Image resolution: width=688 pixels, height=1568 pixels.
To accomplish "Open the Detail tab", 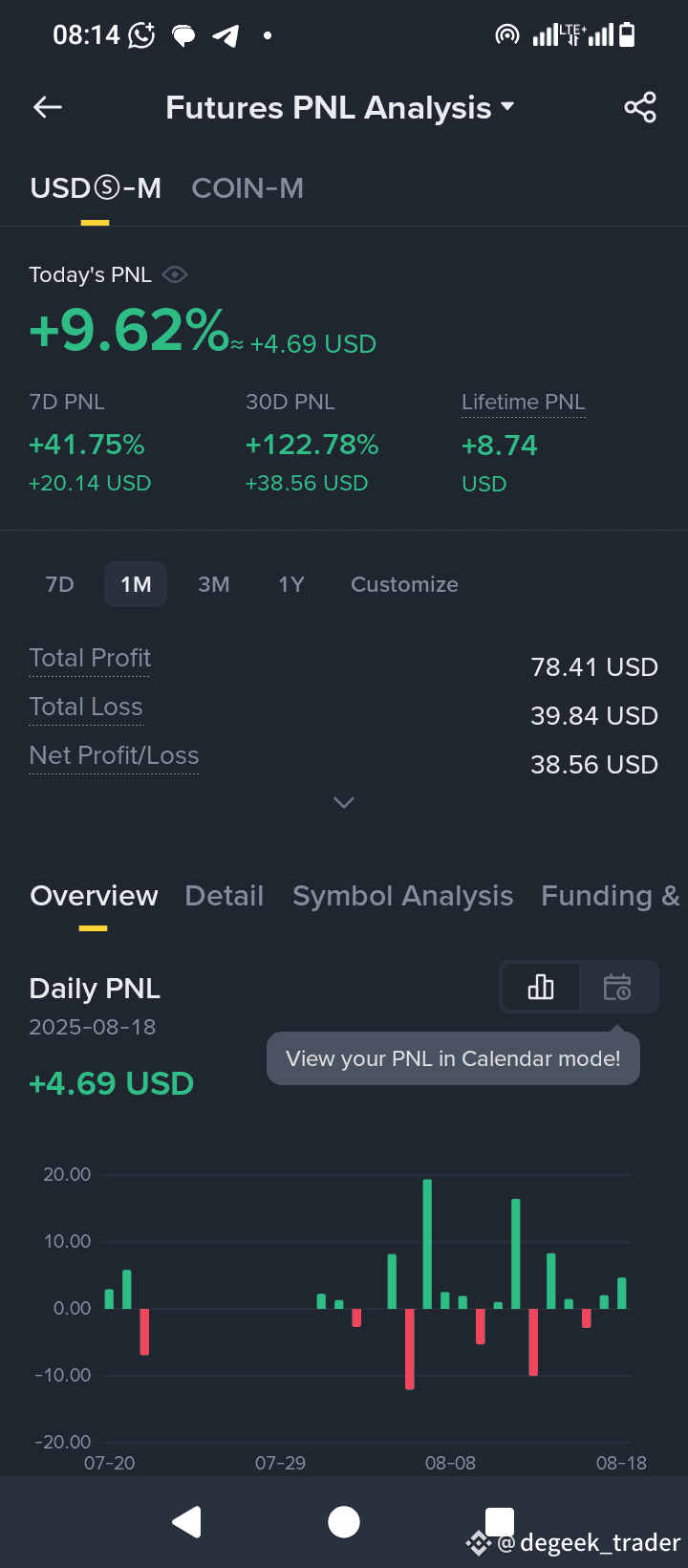I will (224, 896).
